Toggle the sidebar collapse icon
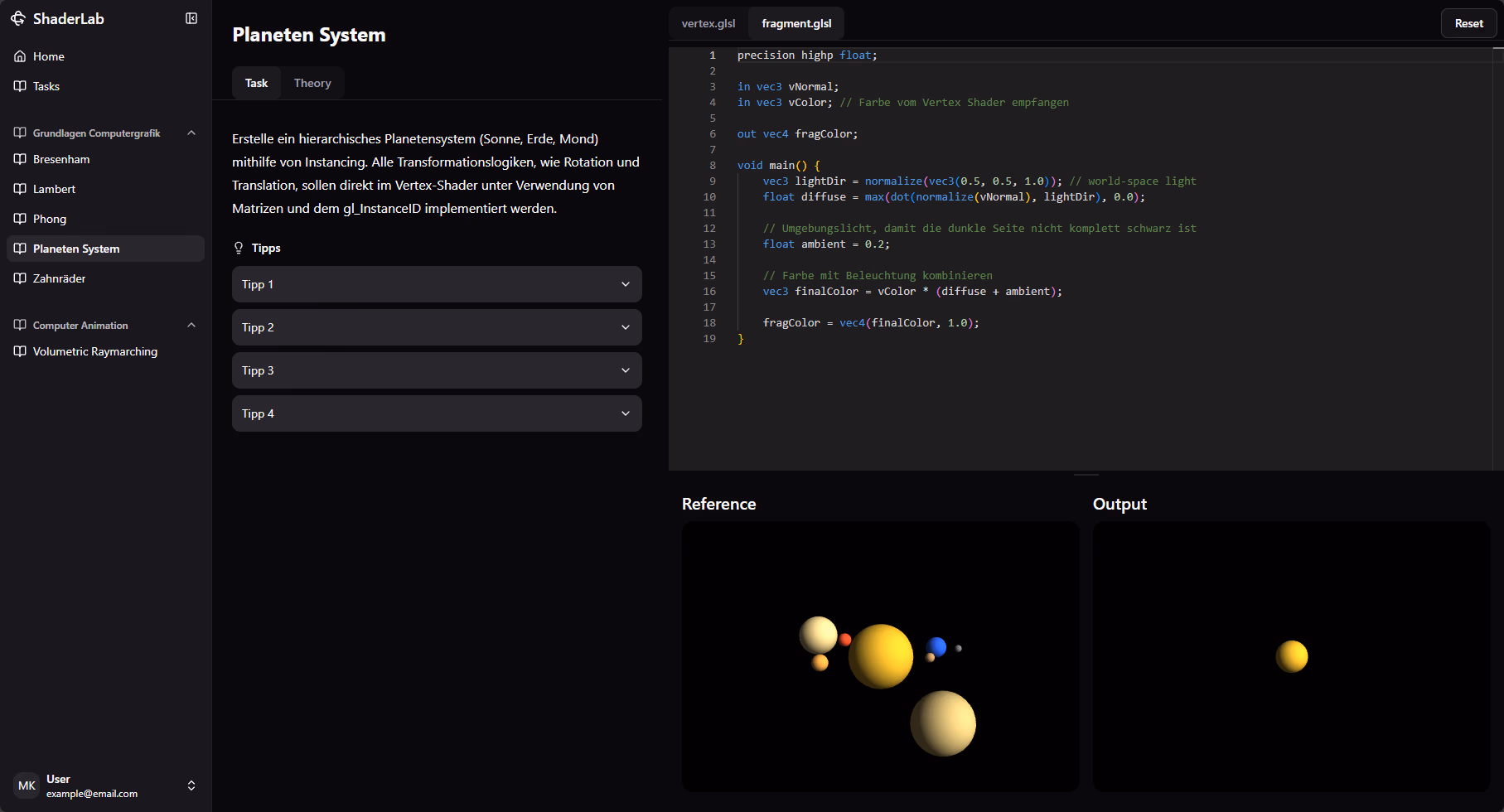The height and width of the screenshot is (812, 1504). tap(191, 18)
